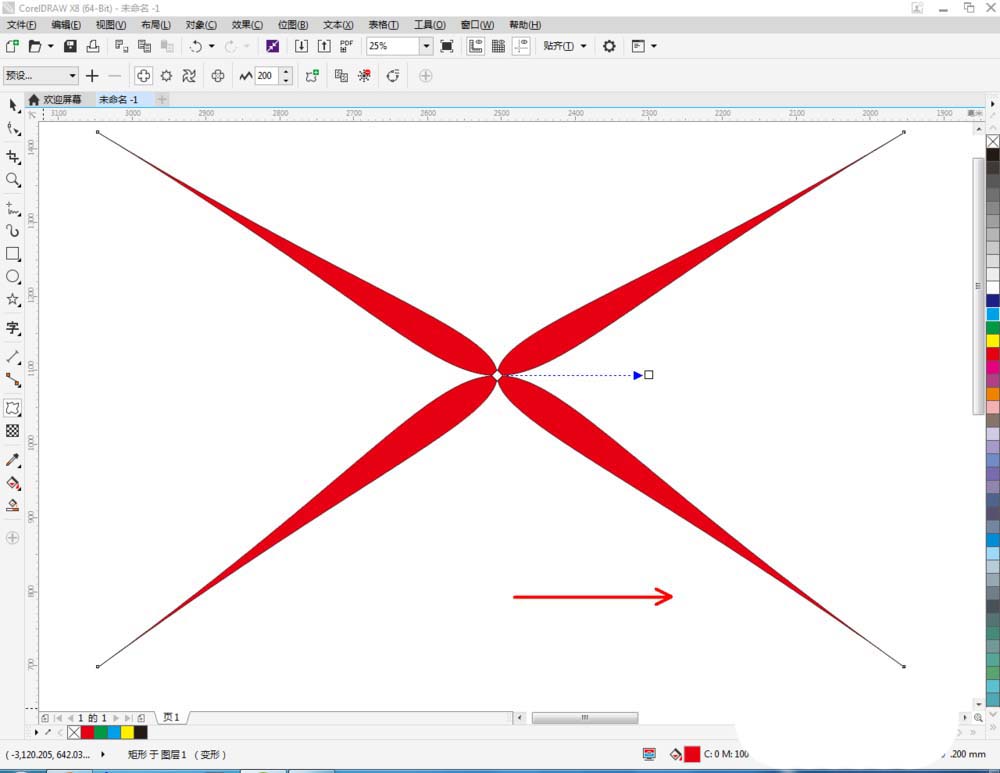Switch to Zipper distortion mode

click(167, 75)
